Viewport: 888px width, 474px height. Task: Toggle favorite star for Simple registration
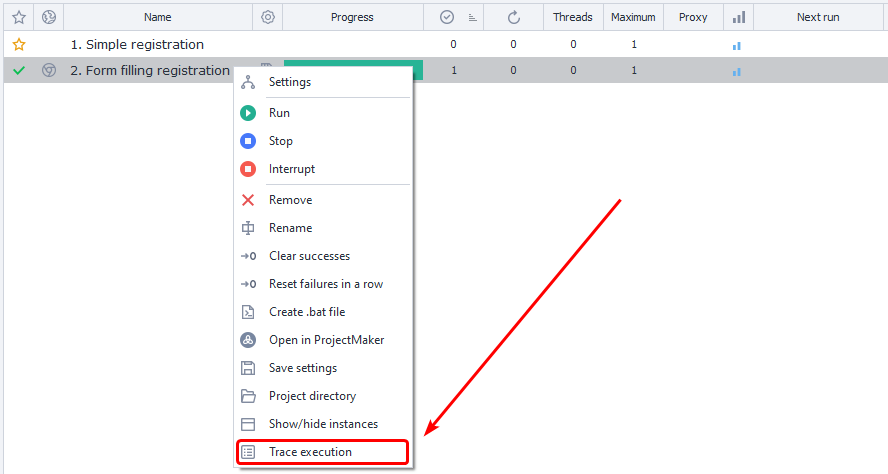click(18, 45)
